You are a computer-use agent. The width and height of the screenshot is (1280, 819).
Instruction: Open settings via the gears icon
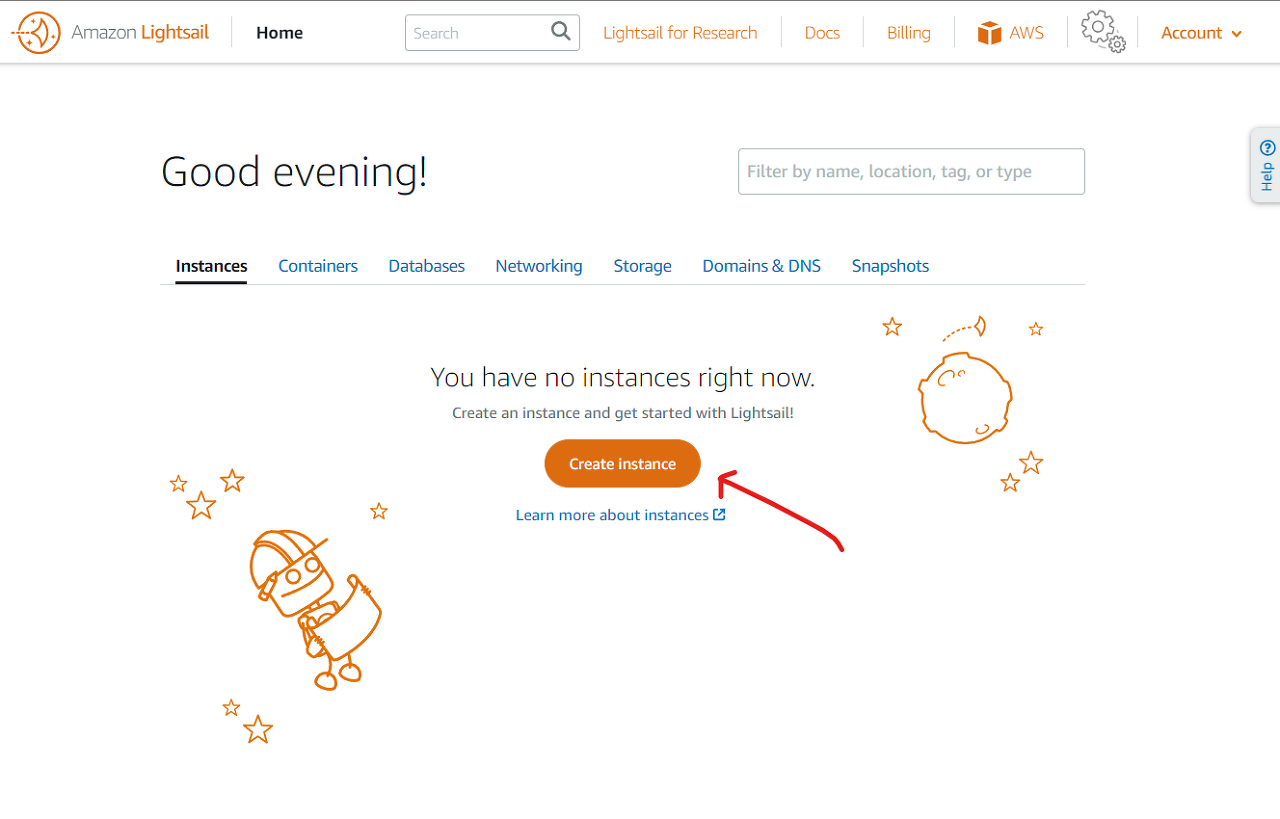click(x=1103, y=32)
